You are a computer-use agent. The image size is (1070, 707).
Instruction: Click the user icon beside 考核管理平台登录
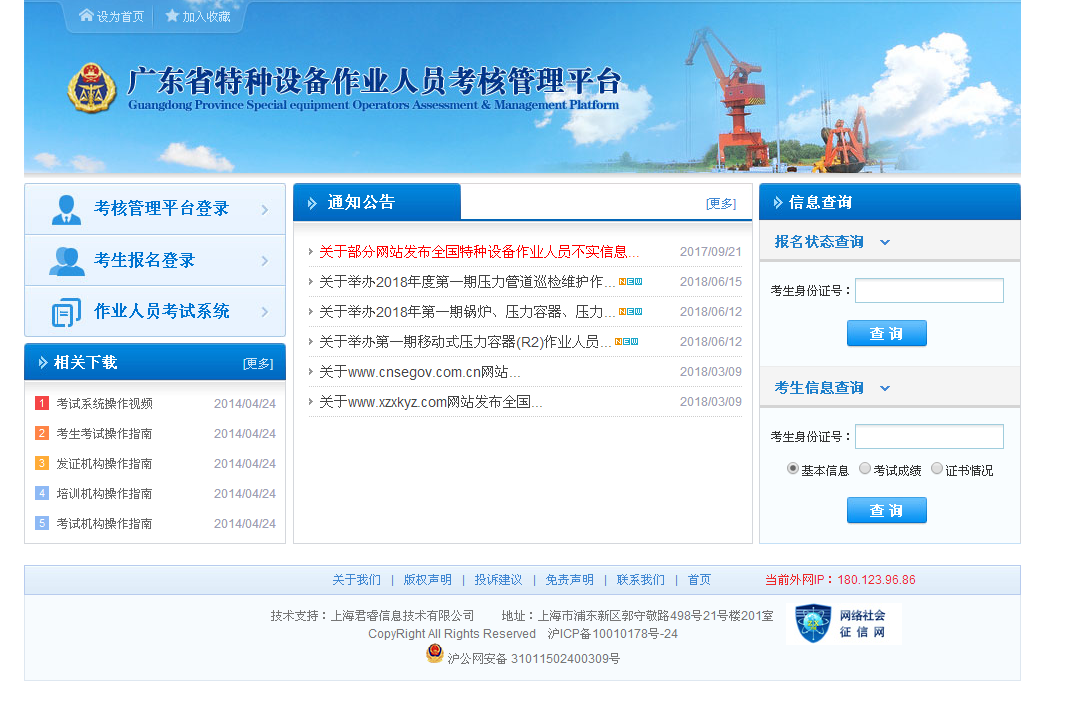[x=67, y=209]
